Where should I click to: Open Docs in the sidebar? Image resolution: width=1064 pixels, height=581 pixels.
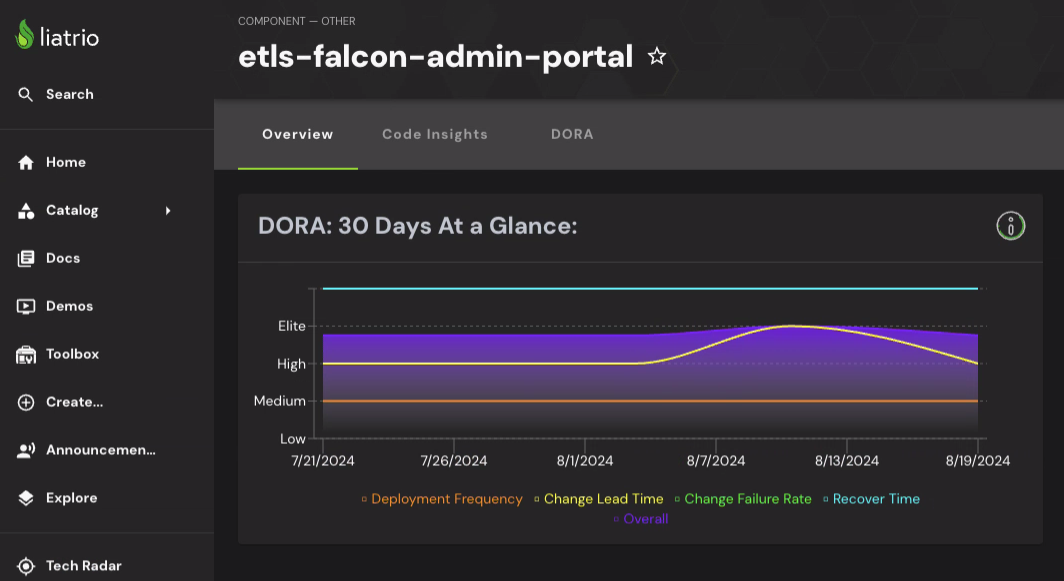click(107, 259)
